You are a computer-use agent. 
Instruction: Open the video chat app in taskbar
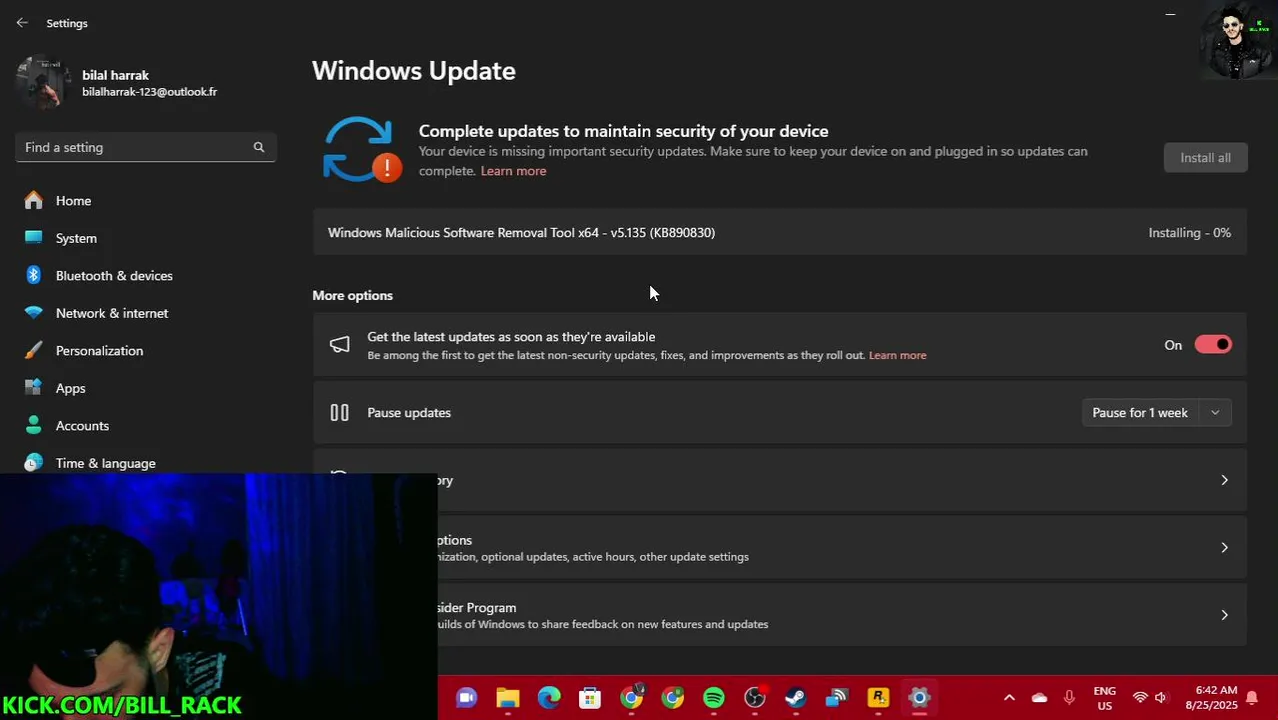[x=466, y=698]
